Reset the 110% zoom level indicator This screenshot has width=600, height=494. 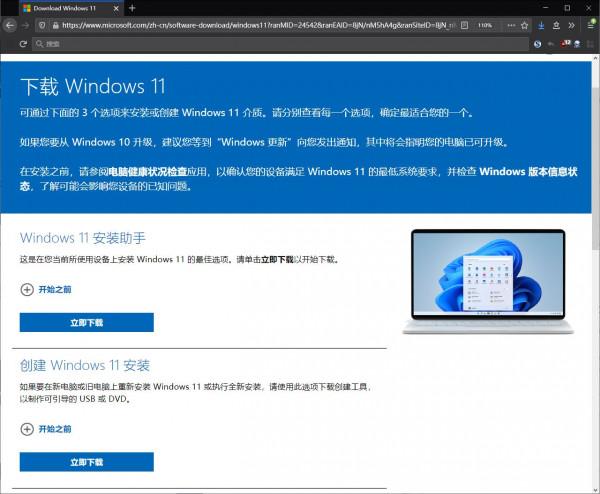click(484, 25)
